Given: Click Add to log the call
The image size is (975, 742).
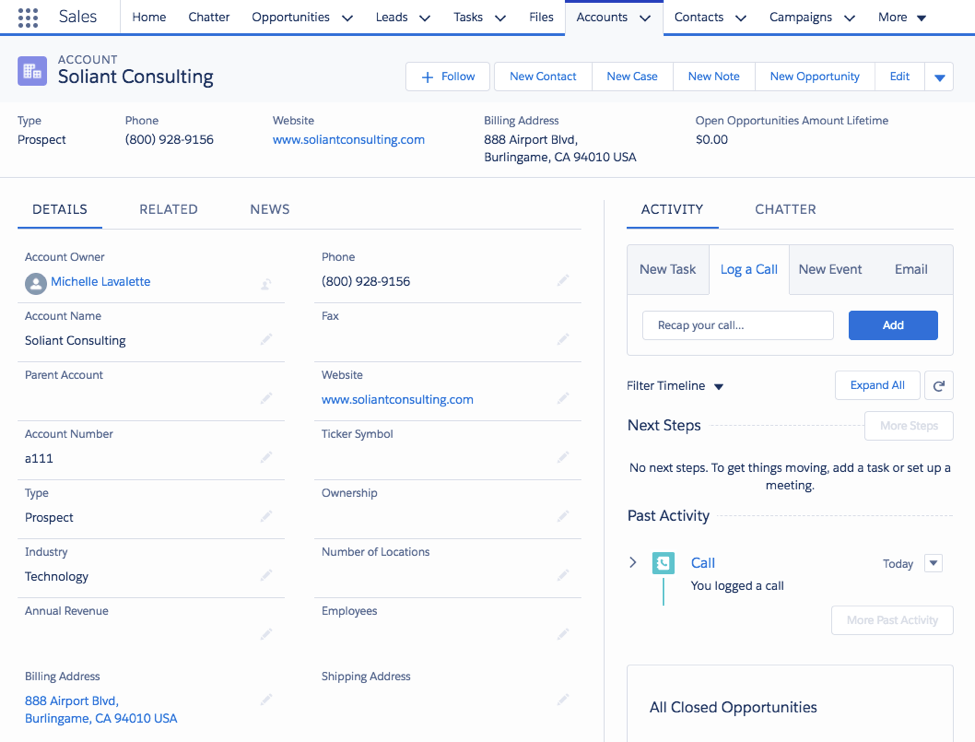Looking at the screenshot, I should 893,325.
